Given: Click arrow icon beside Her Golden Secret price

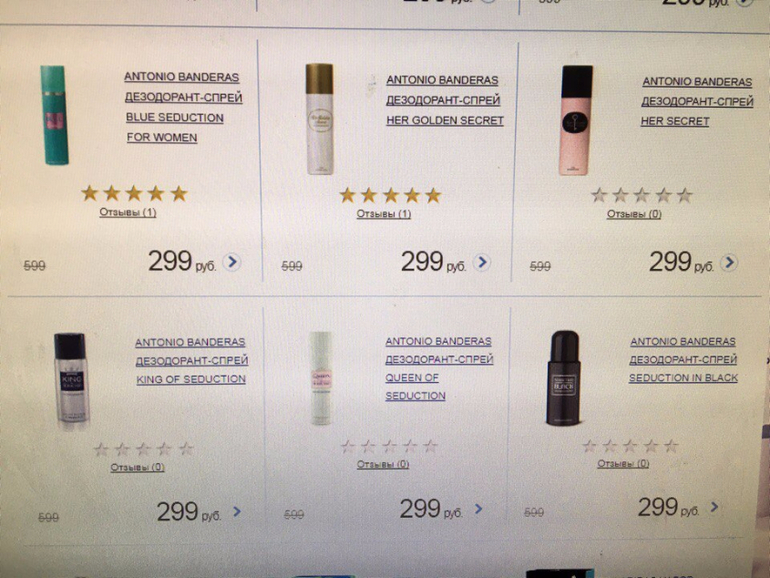Looking at the screenshot, I should click(482, 262).
